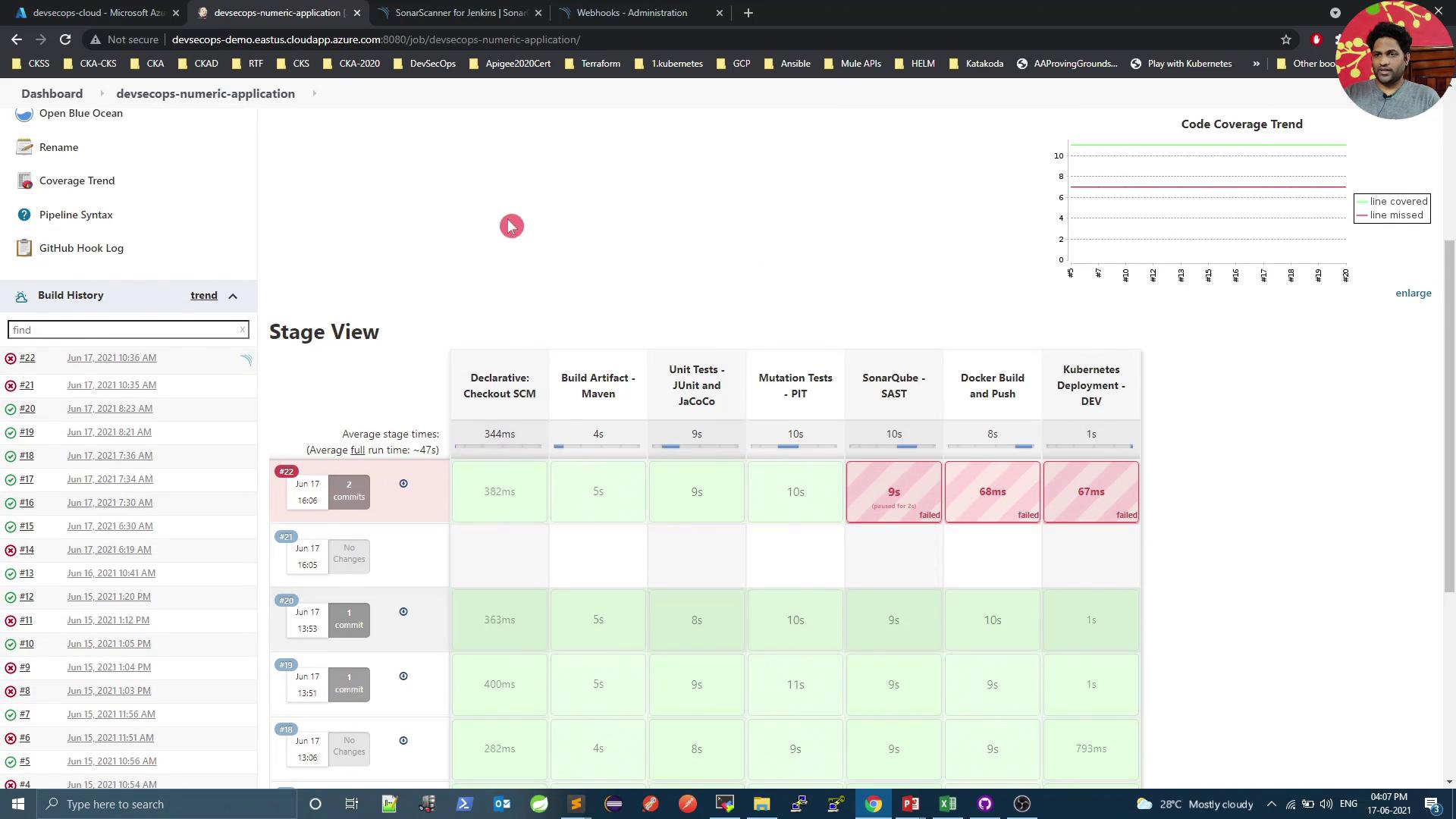This screenshot has height=819, width=1456.
Task: Bookmark page with star icon
Action: (x=1285, y=39)
